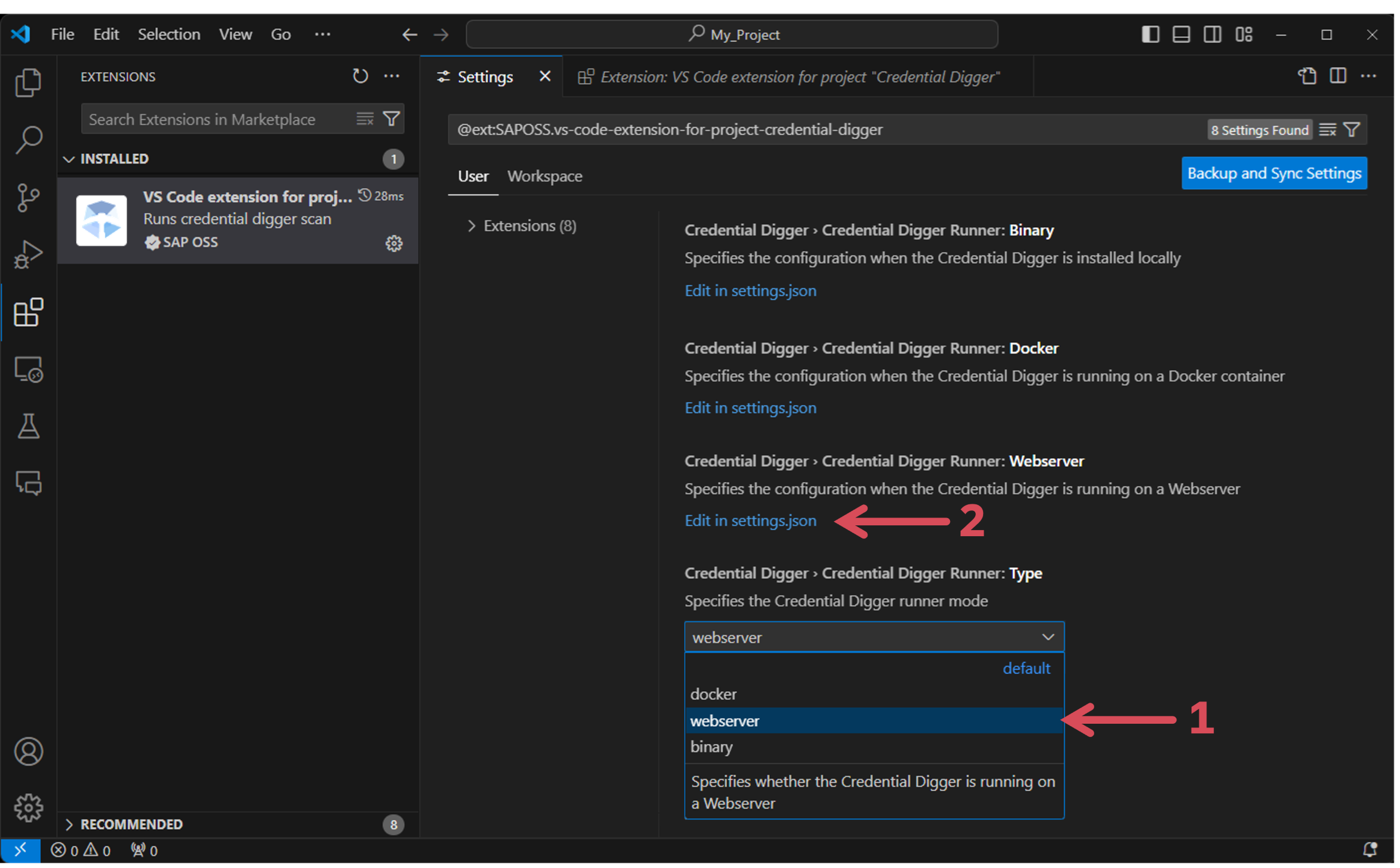The width and height of the screenshot is (1400, 868).
Task: Click the SAP OSS publisher label
Action: [x=190, y=242]
